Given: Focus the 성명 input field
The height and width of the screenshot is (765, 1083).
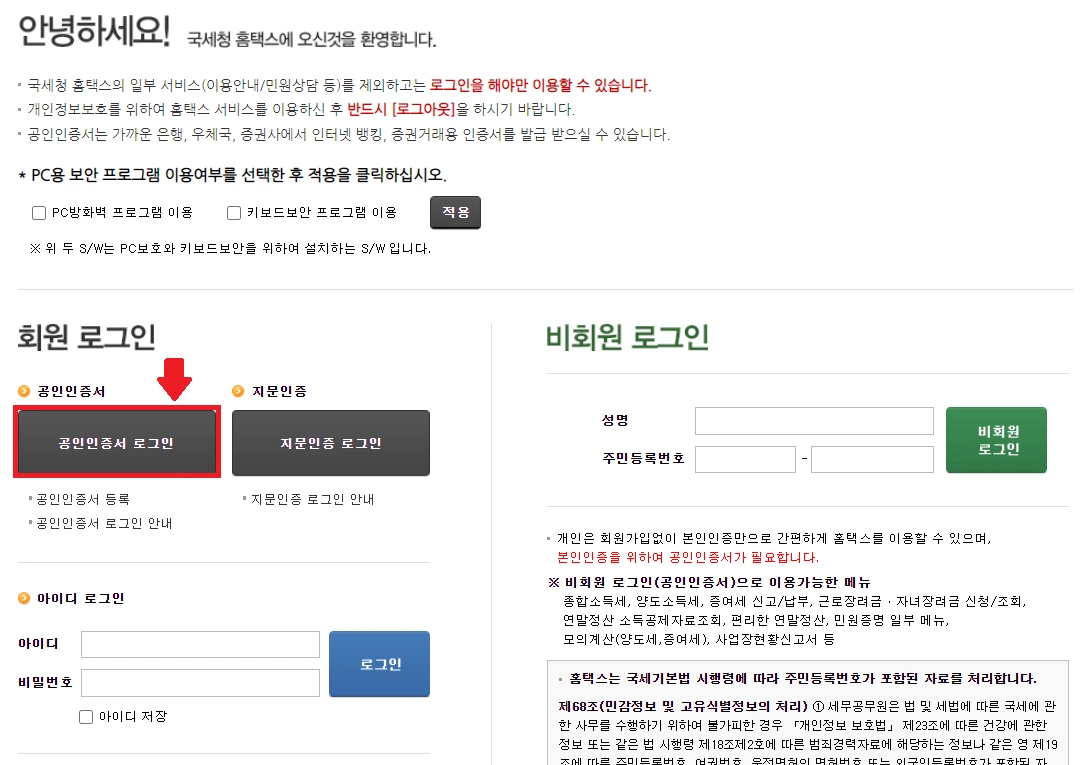Looking at the screenshot, I should (x=814, y=420).
